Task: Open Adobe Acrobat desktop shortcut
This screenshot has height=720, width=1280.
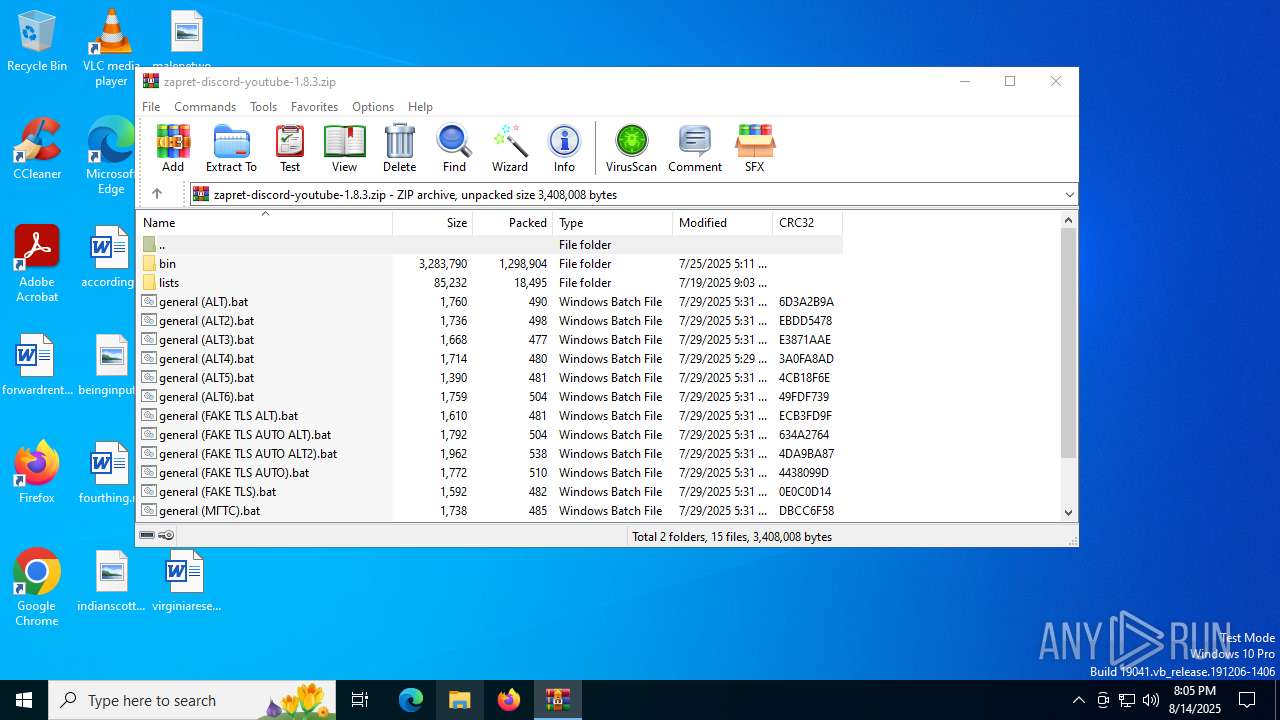Action: 37,264
